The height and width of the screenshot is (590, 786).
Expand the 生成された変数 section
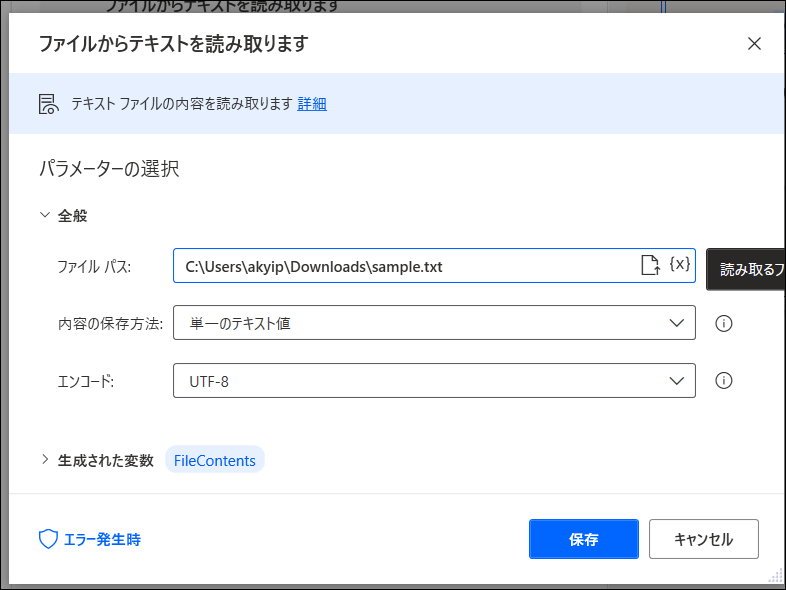tap(45, 460)
